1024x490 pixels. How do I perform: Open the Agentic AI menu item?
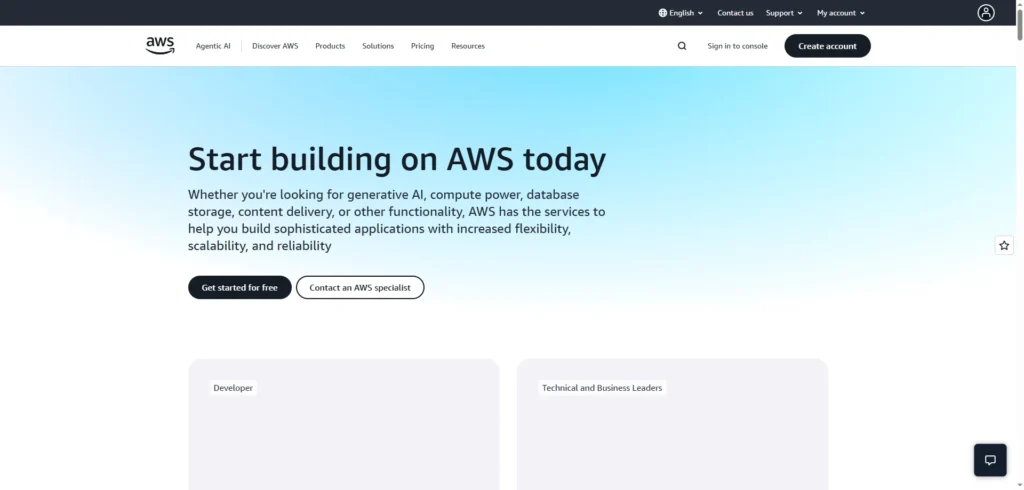point(213,46)
